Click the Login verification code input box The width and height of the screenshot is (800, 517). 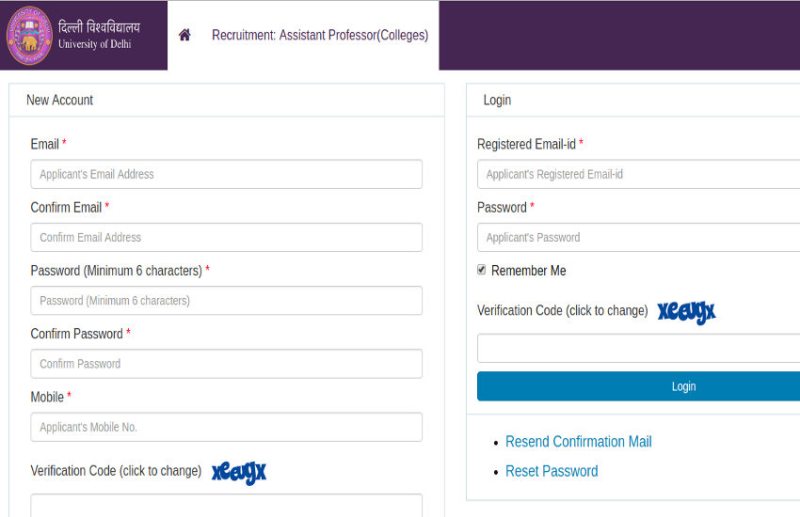tap(640, 348)
